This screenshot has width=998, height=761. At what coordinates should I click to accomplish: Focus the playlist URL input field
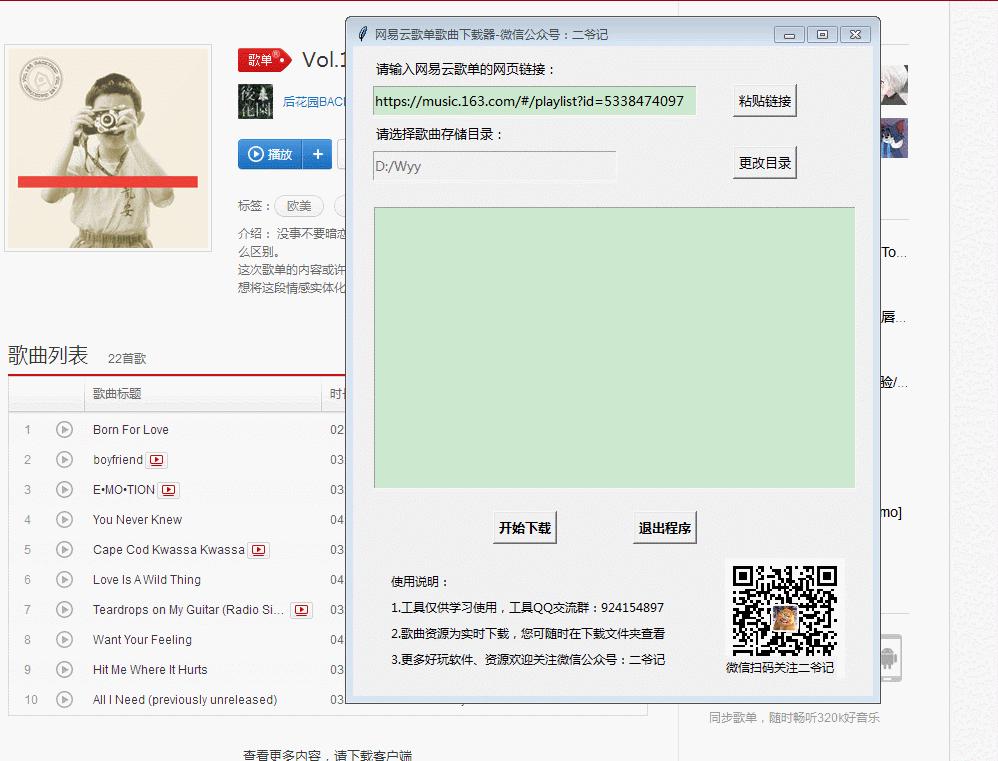pos(534,101)
